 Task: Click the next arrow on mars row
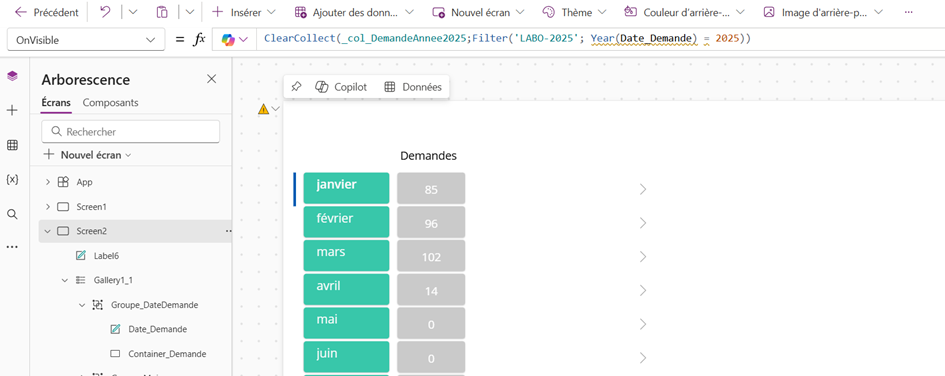[x=642, y=257]
